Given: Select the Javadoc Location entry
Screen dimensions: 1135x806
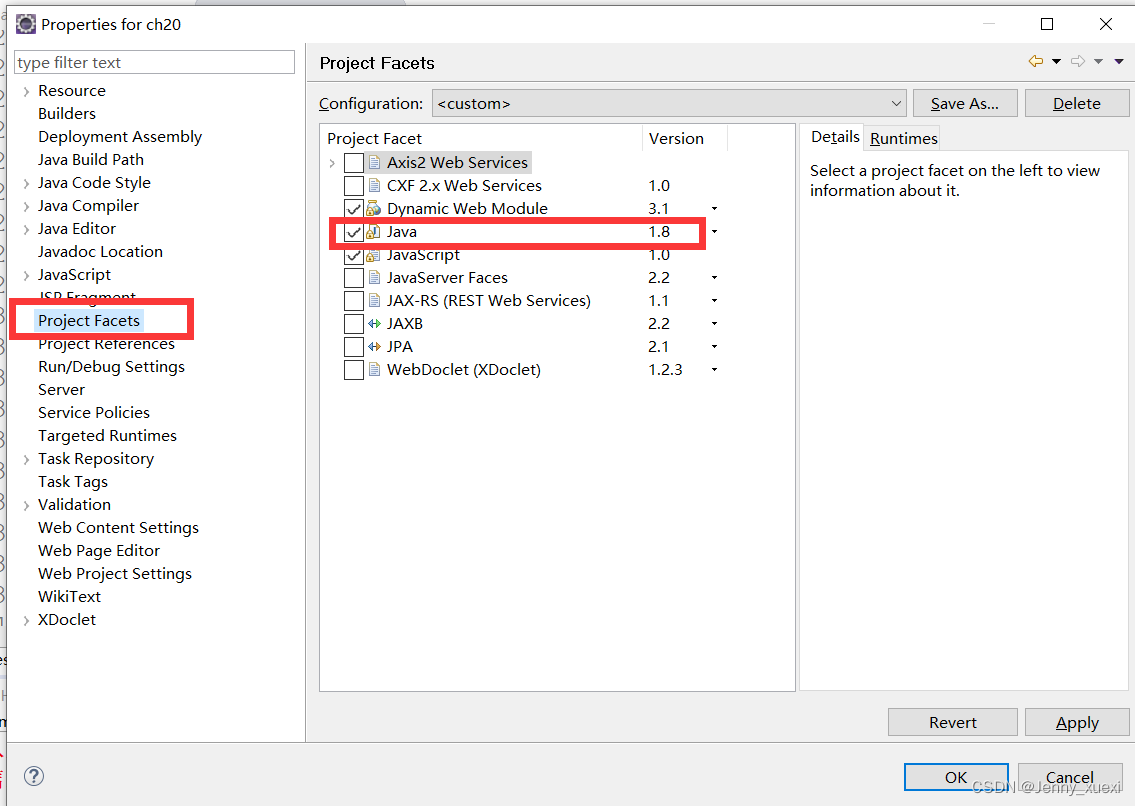Looking at the screenshot, I should (101, 251).
